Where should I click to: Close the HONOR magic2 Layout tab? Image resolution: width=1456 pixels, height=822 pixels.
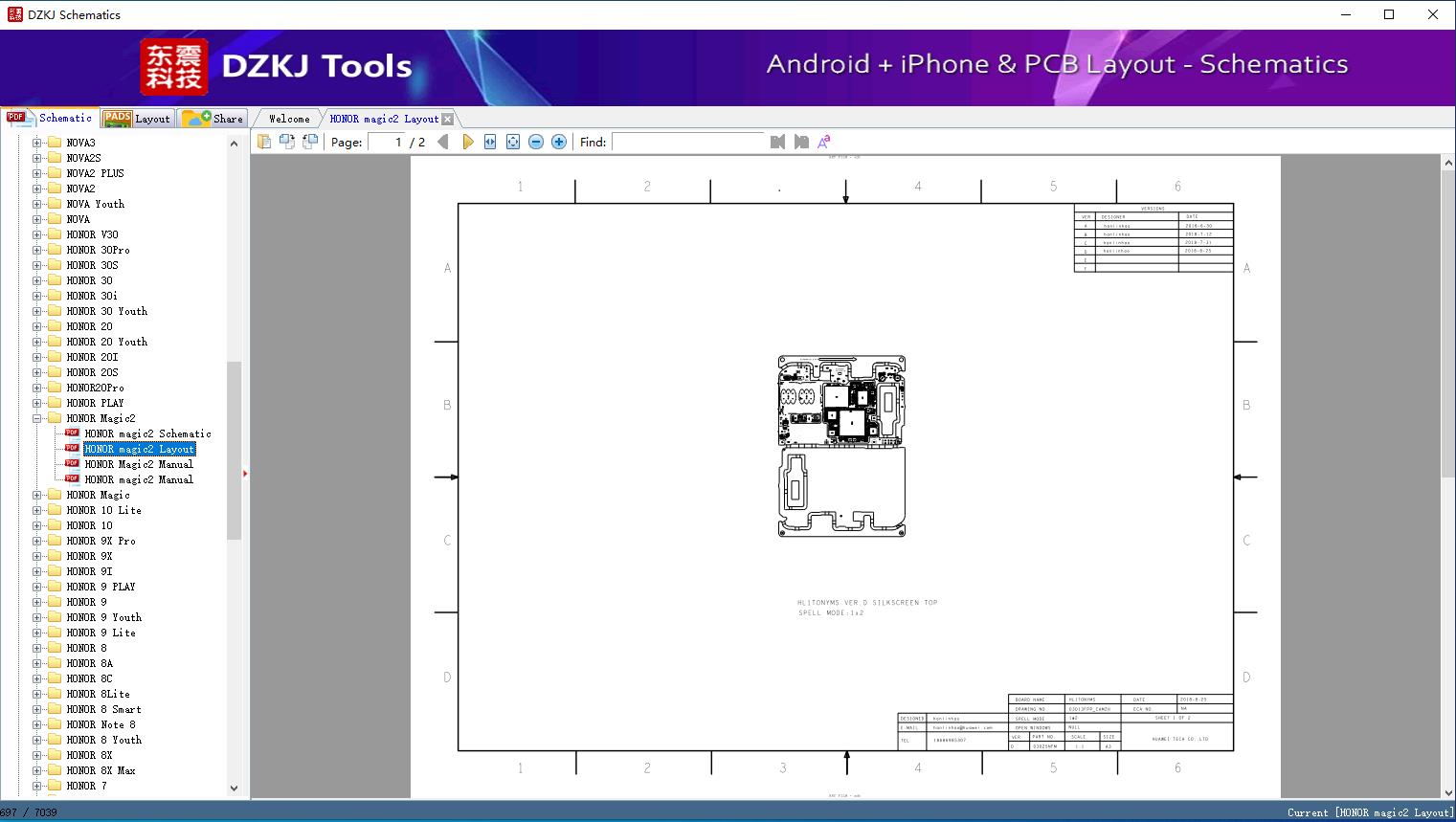[447, 119]
